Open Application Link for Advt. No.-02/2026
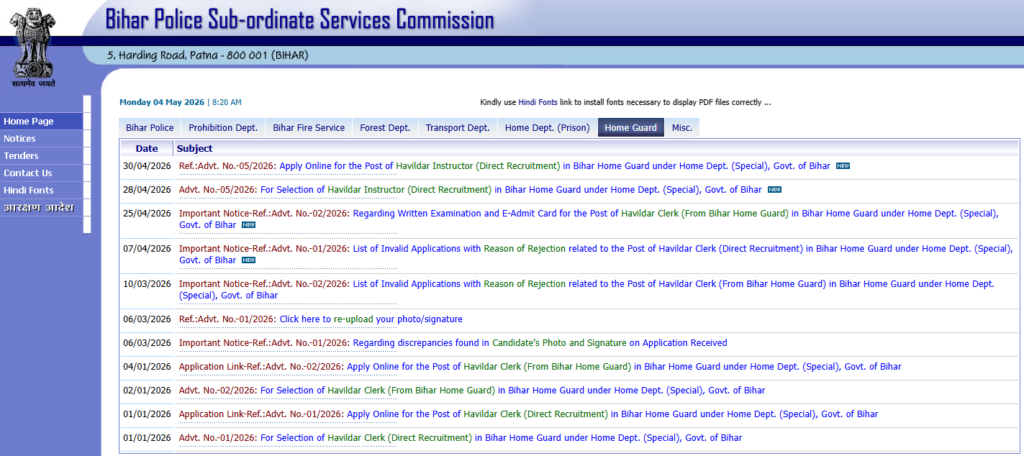The width and height of the screenshot is (1024, 456). (x=540, y=366)
